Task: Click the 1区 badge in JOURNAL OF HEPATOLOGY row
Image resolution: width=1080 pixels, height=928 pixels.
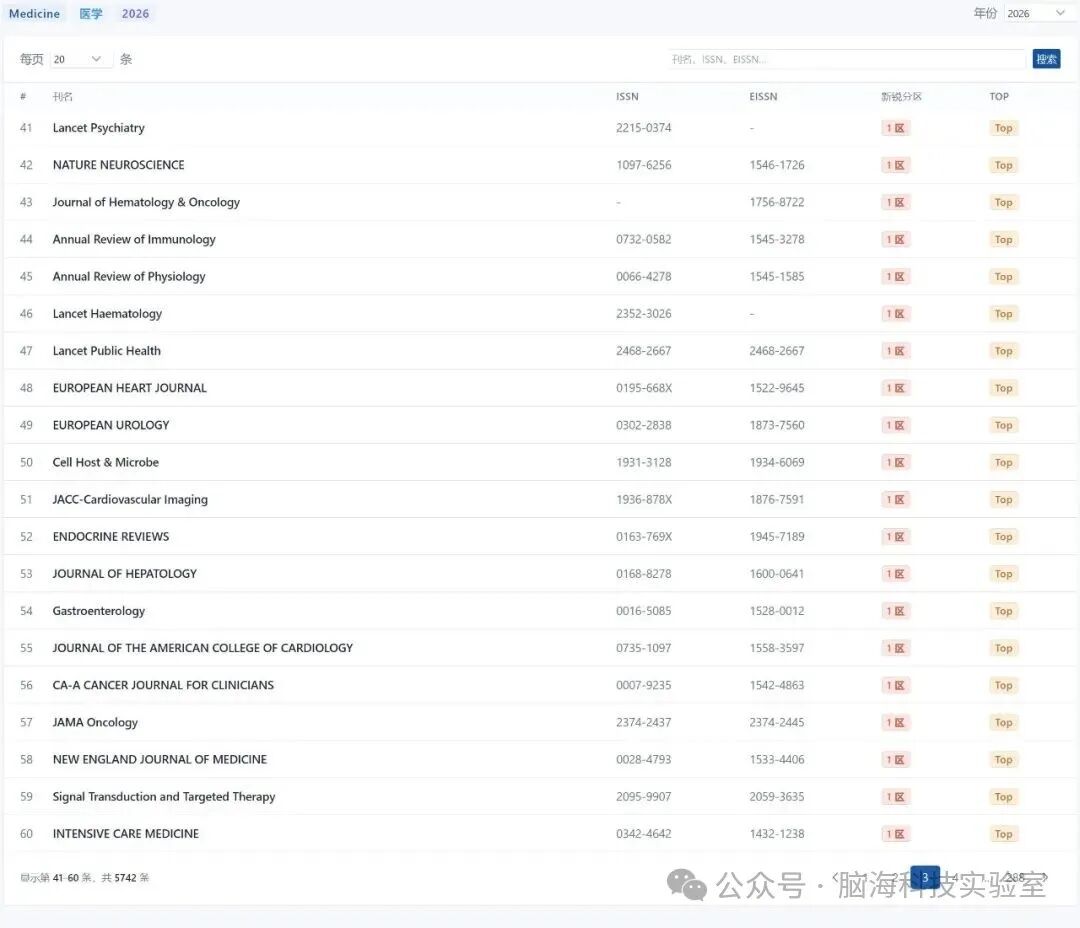Action: 895,574
